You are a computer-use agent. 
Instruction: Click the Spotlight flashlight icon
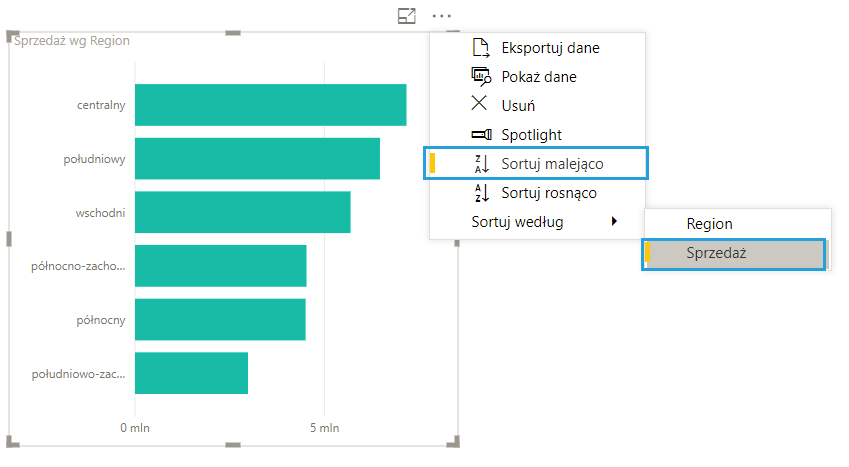tap(480, 134)
